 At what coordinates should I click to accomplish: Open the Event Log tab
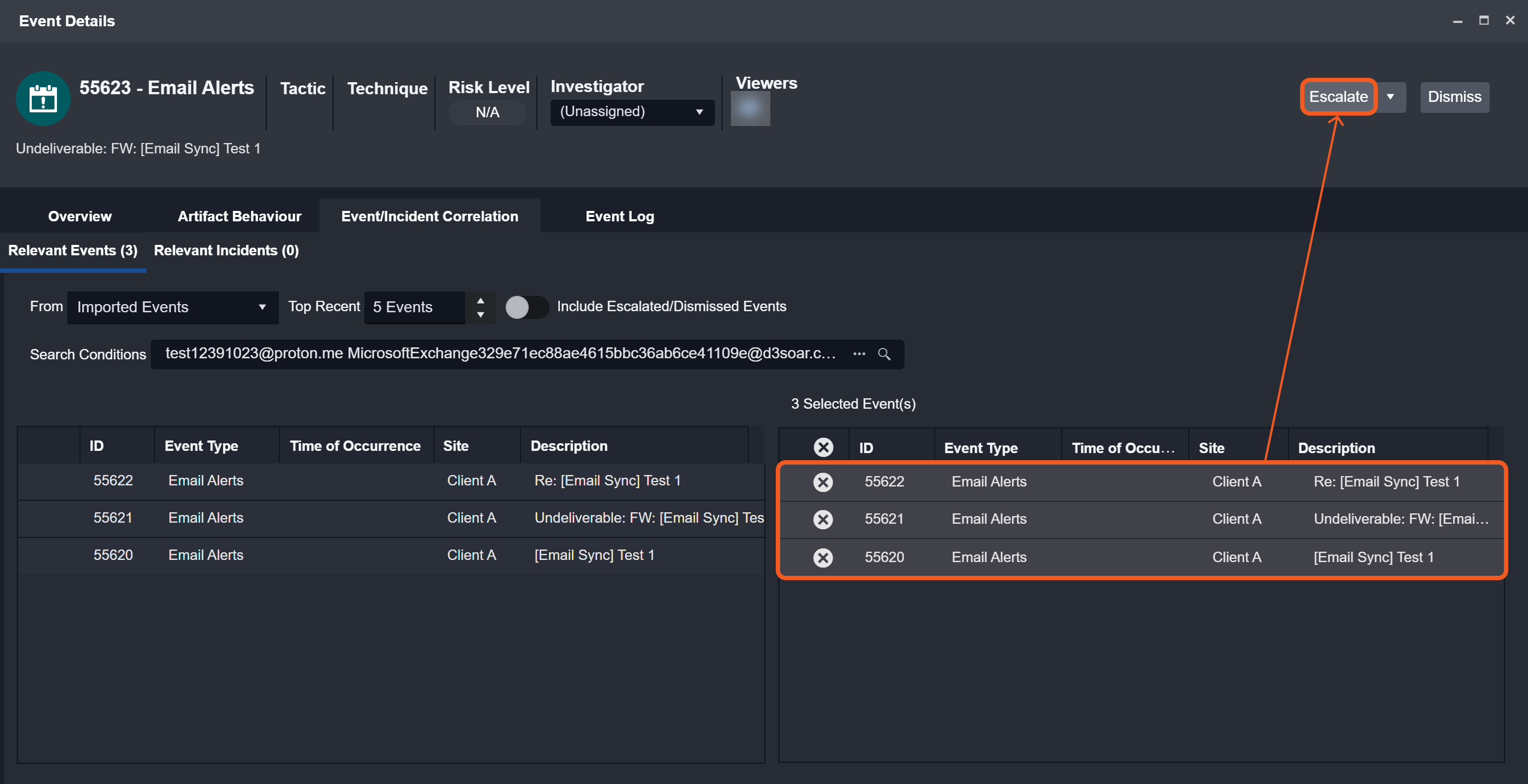tap(619, 216)
